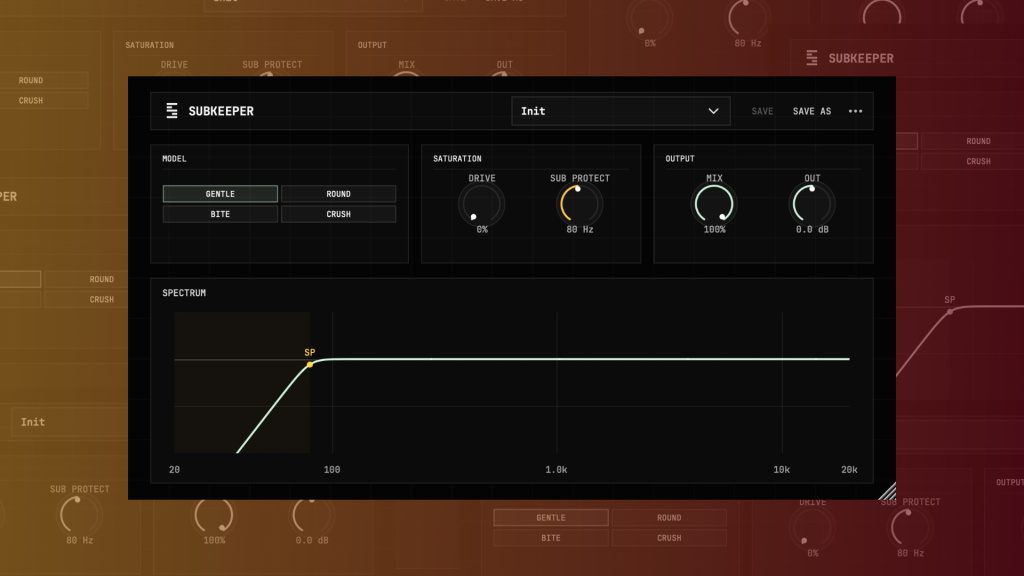
Task: Click the SP marker on the spectrum curve
Action: 310,364
